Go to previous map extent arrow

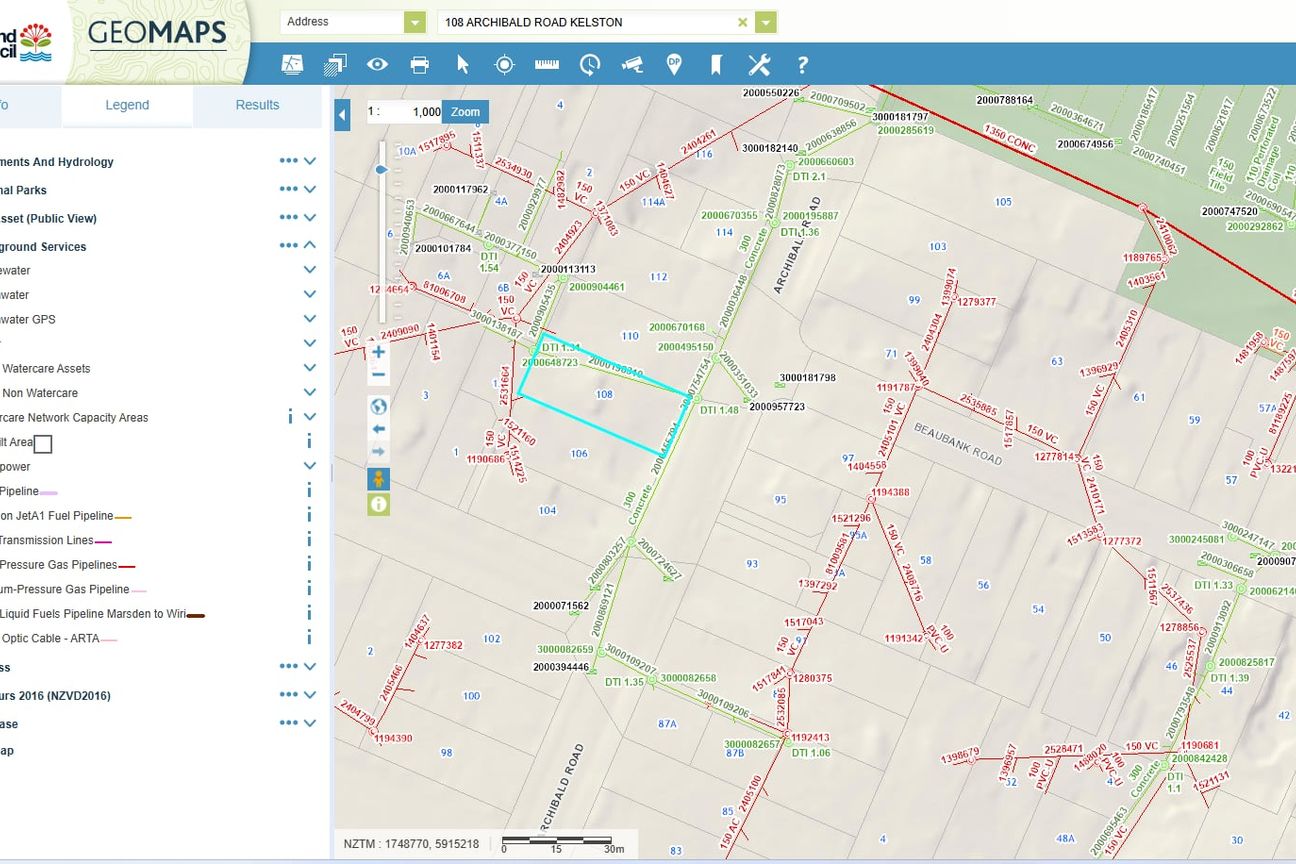pyautogui.click(x=378, y=429)
